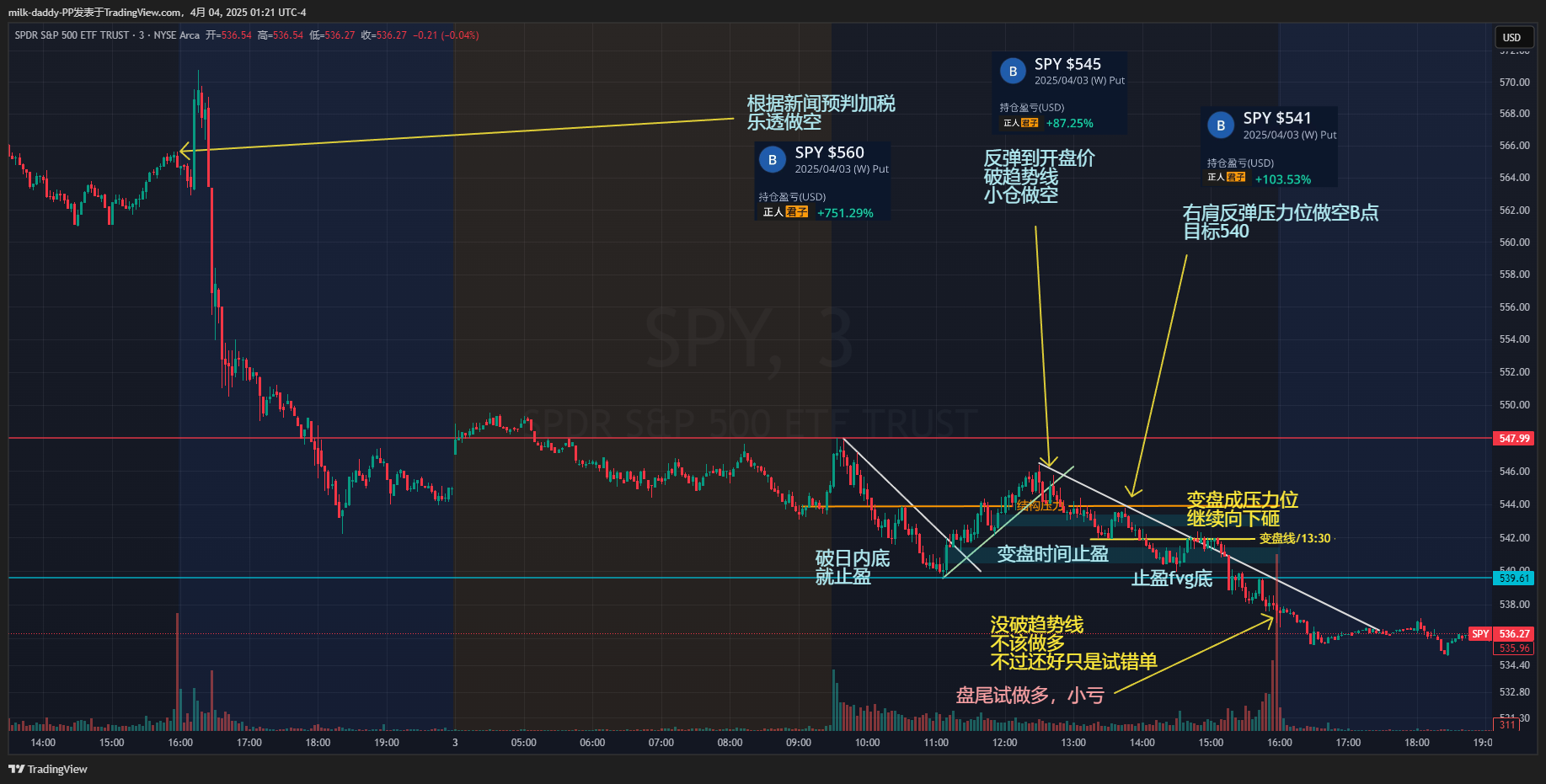This screenshot has width=1546, height=784.
Task: Click the blue B icon for SPY $560
Action: coord(772,159)
